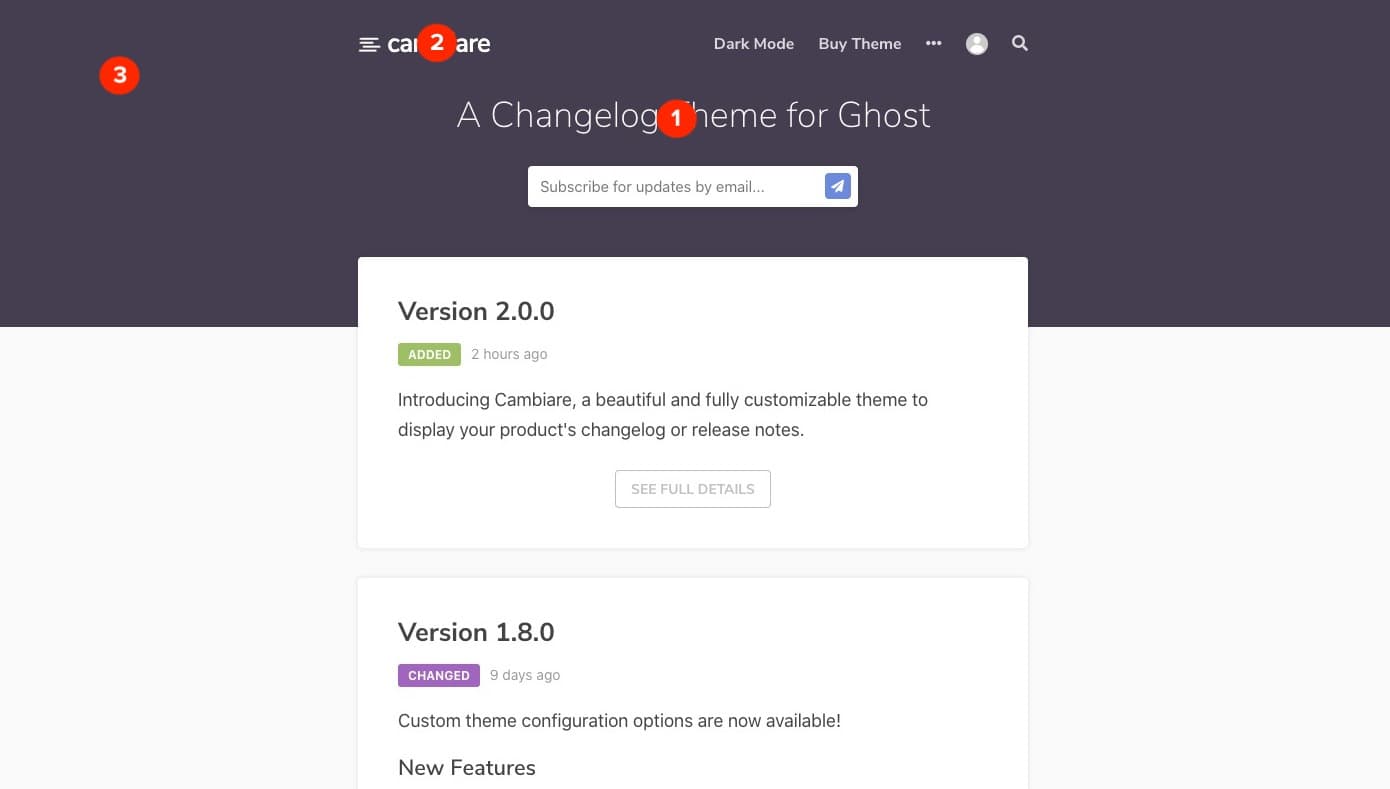Click the CHANGED tag badge
This screenshot has width=1390, height=789.
pos(439,675)
